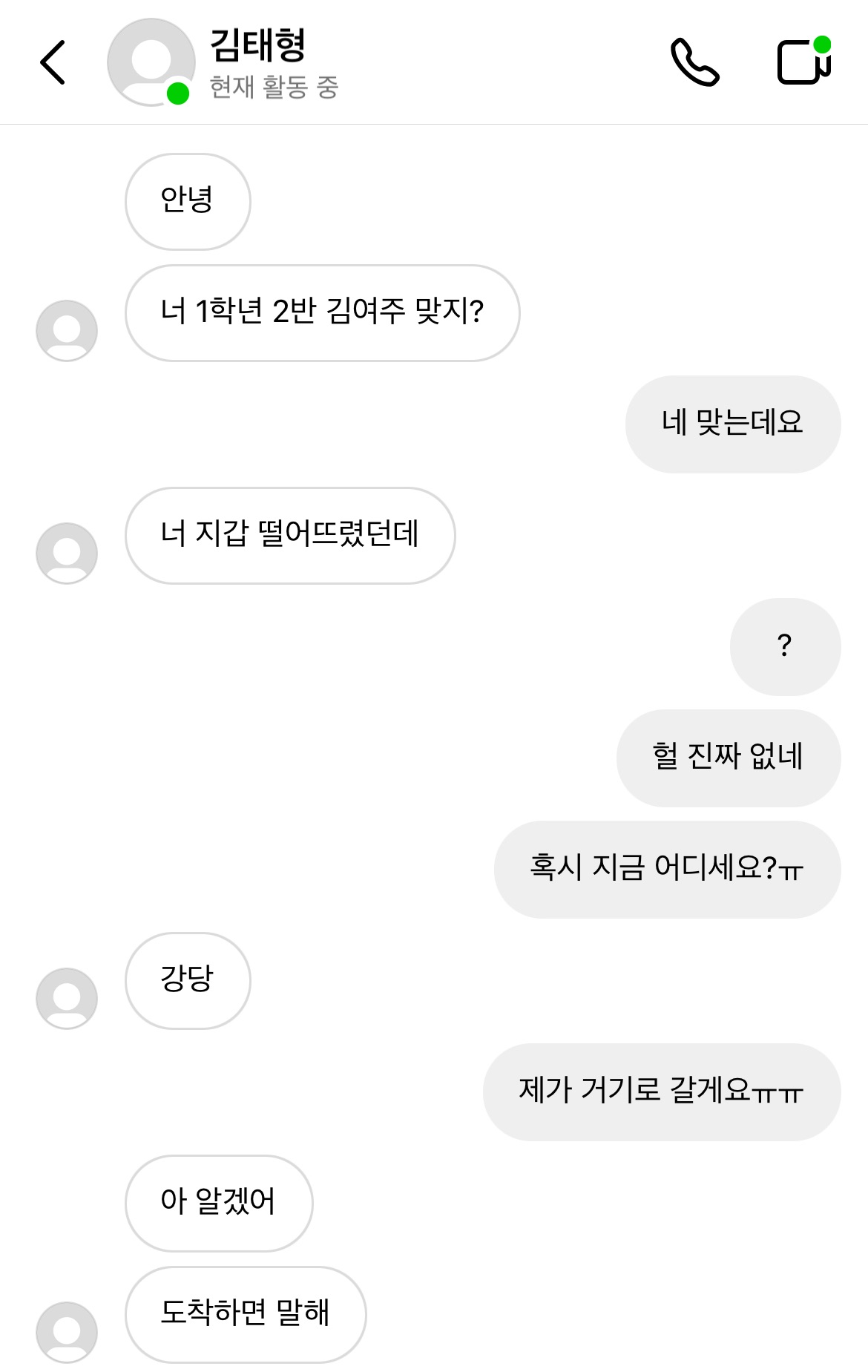
Task: Select the '안녕' message bubble
Action: [188, 202]
